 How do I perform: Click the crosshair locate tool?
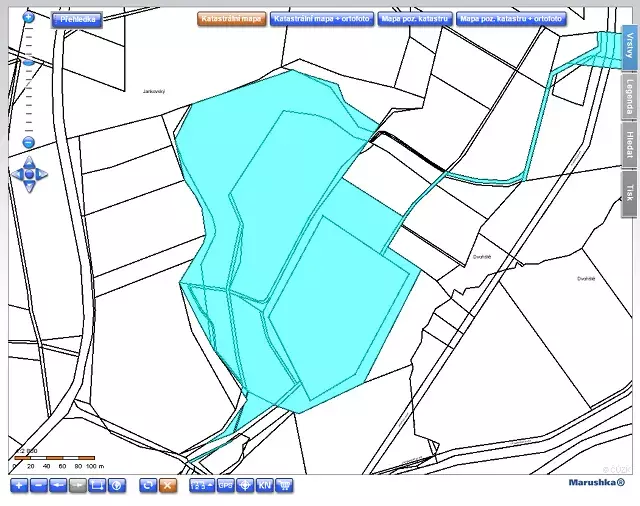pos(245,485)
